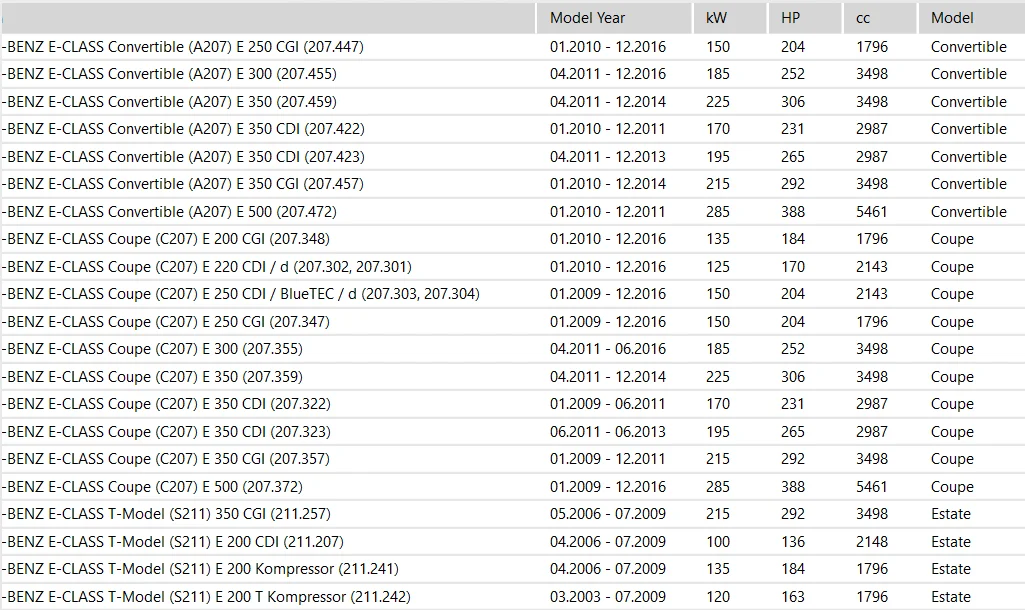
Task: Click the 03.2003 - 07.2009 model year cell
Action: (x=607, y=597)
